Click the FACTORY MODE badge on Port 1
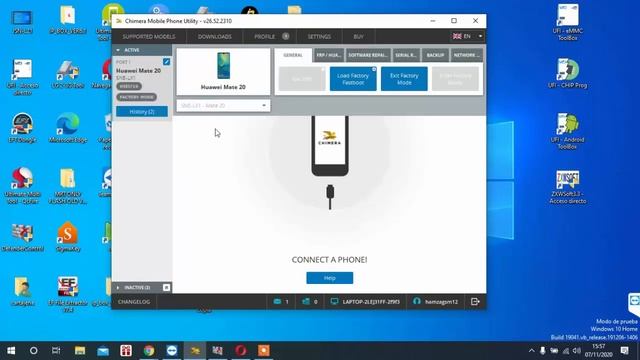 pos(136,97)
